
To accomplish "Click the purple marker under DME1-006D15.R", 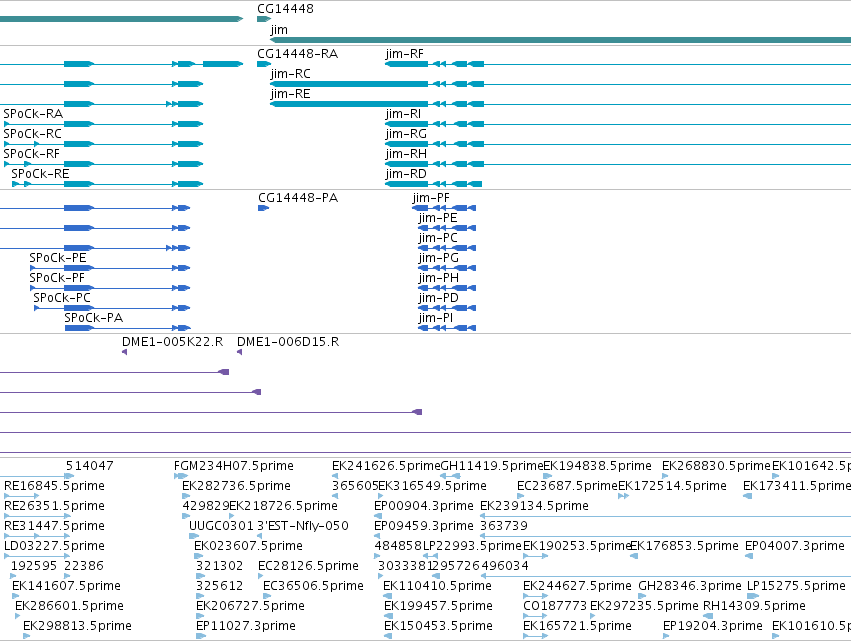I will (x=239, y=352).
